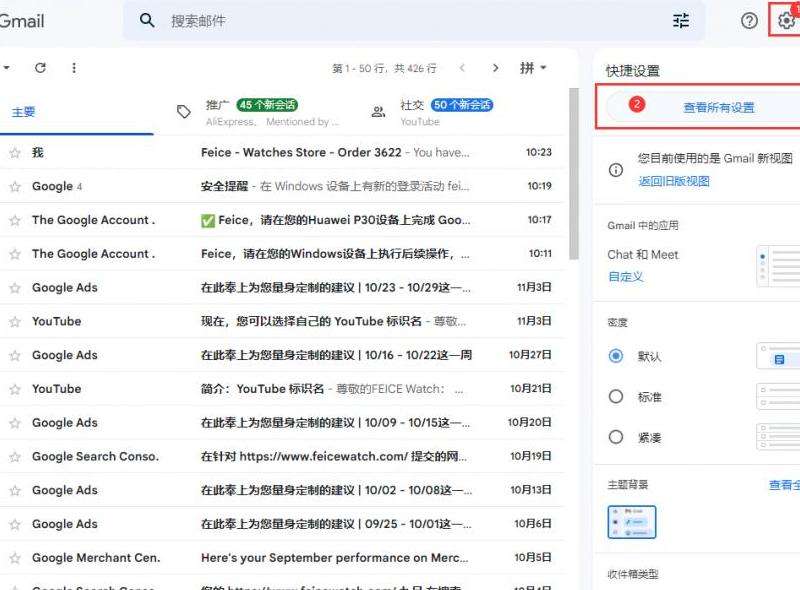Open the 拼 input tools dropdown
The width and height of the screenshot is (800, 590).
tap(533, 68)
